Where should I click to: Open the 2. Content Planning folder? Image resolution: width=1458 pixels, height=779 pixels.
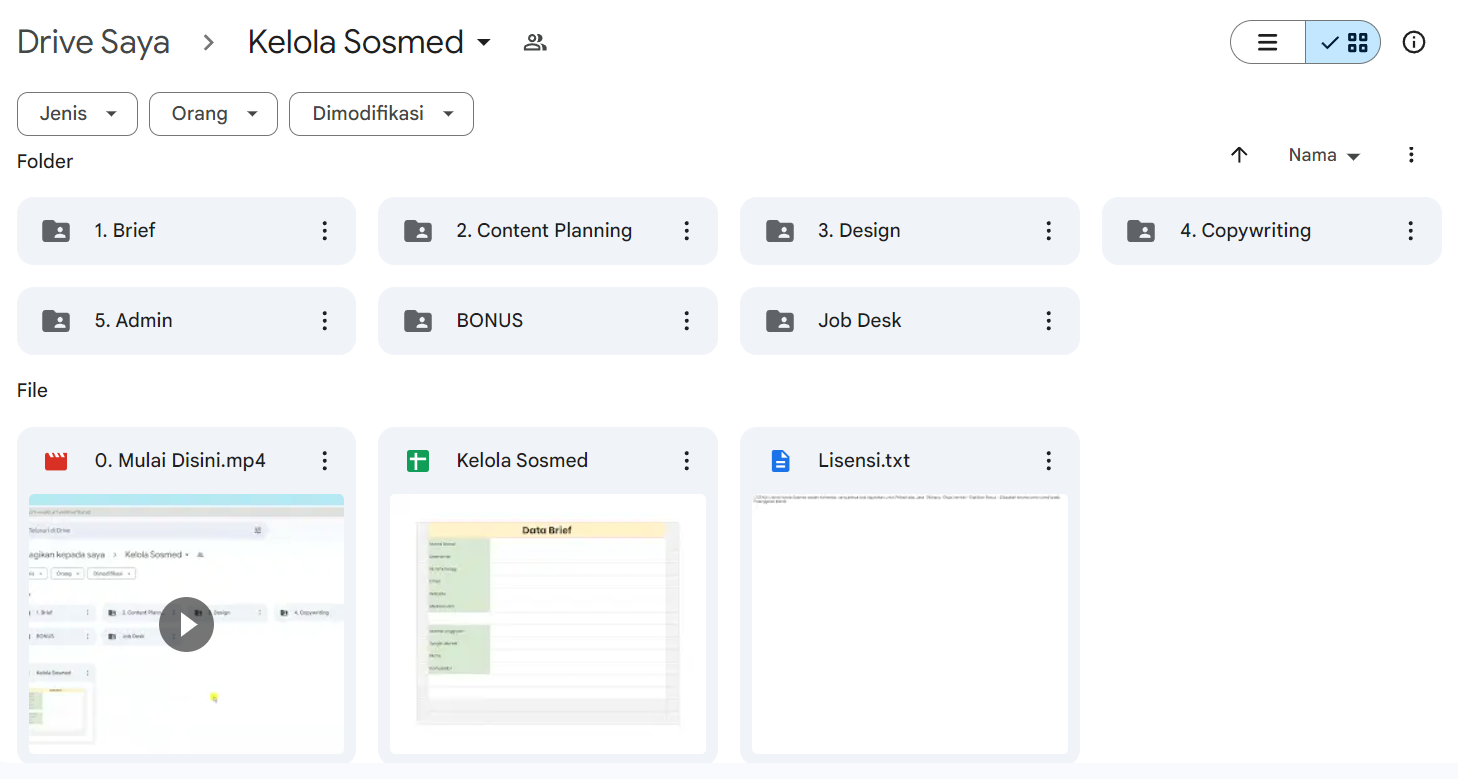tap(544, 231)
